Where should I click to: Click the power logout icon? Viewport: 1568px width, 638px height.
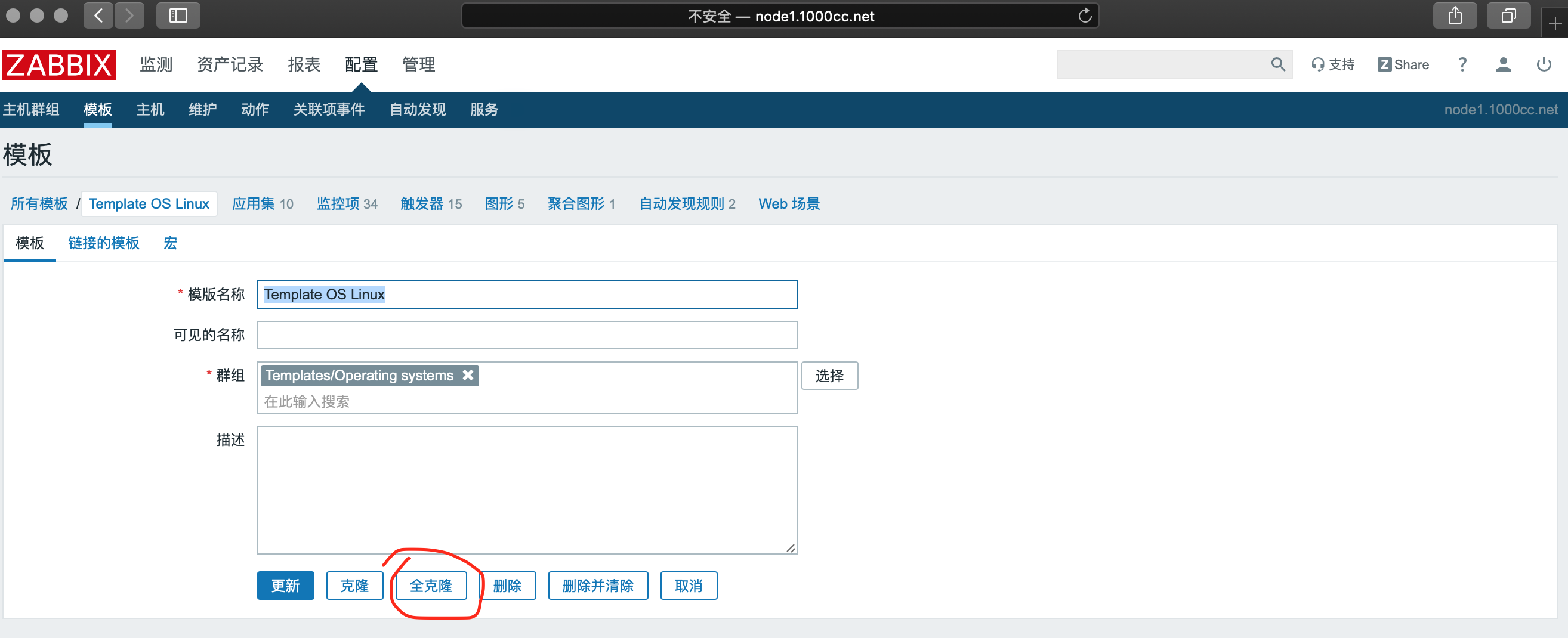pyautogui.click(x=1544, y=64)
